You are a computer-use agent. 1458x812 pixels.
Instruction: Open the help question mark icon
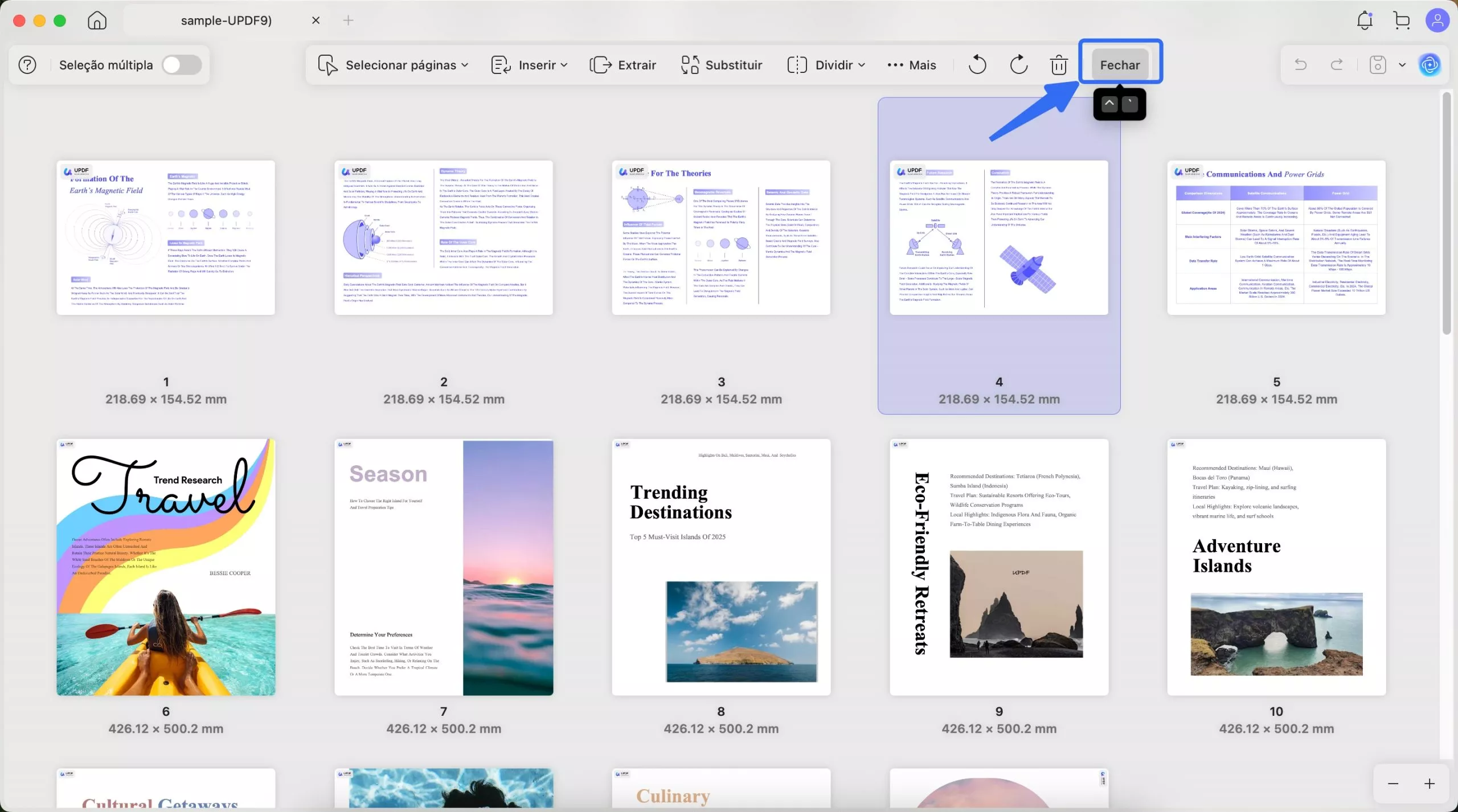pos(27,65)
